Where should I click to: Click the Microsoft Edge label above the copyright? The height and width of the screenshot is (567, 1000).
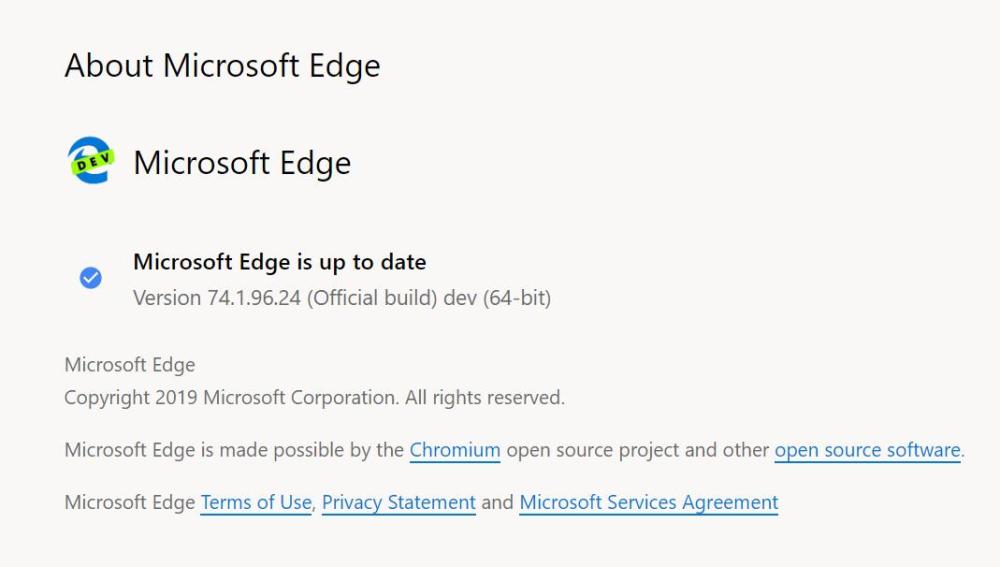coord(130,365)
